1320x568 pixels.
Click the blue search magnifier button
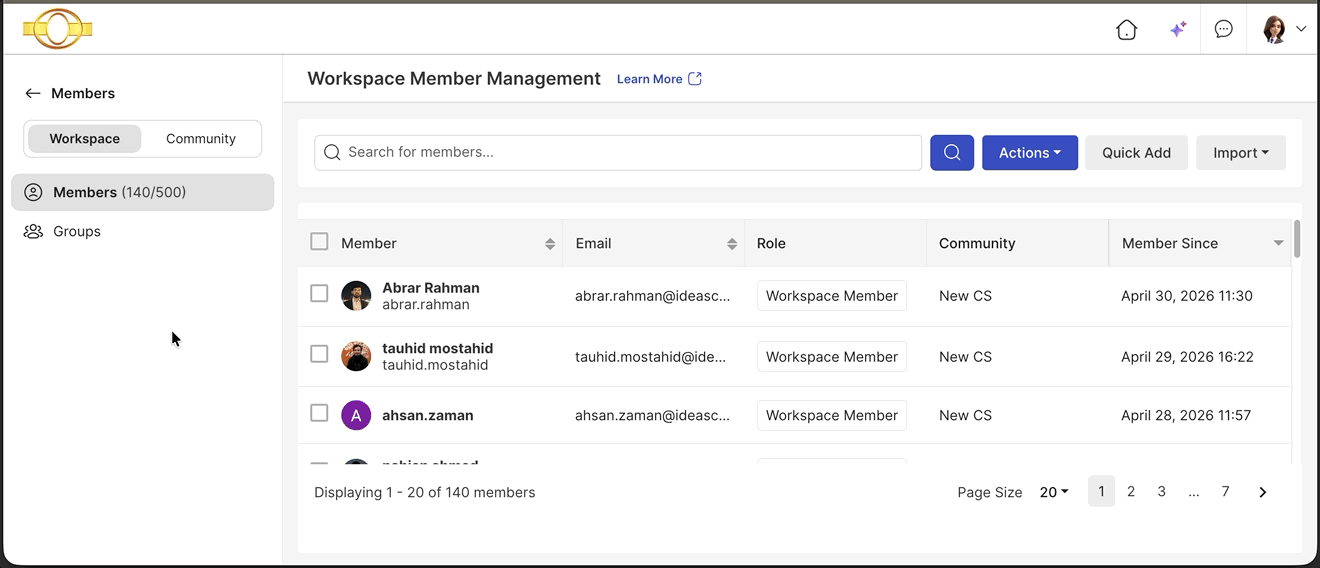[952, 152]
